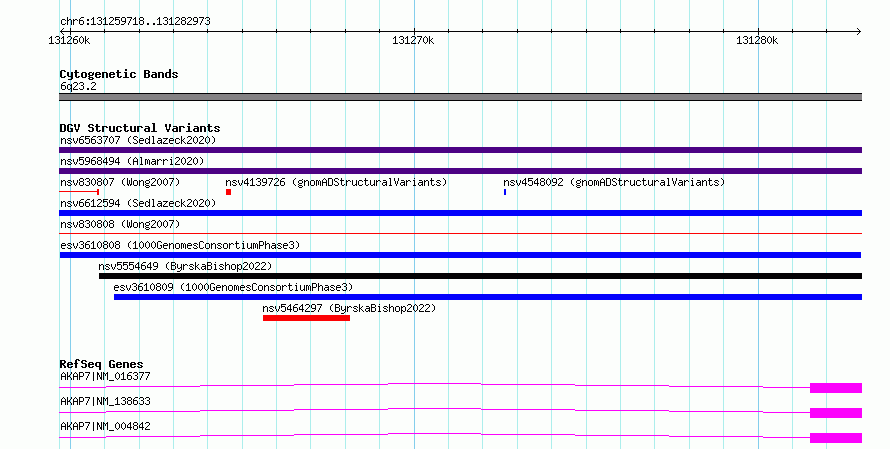The image size is (890, 449).
Task: Select the AKAP7|NM_004842 transcript label
Action: [x=105, y=426]
